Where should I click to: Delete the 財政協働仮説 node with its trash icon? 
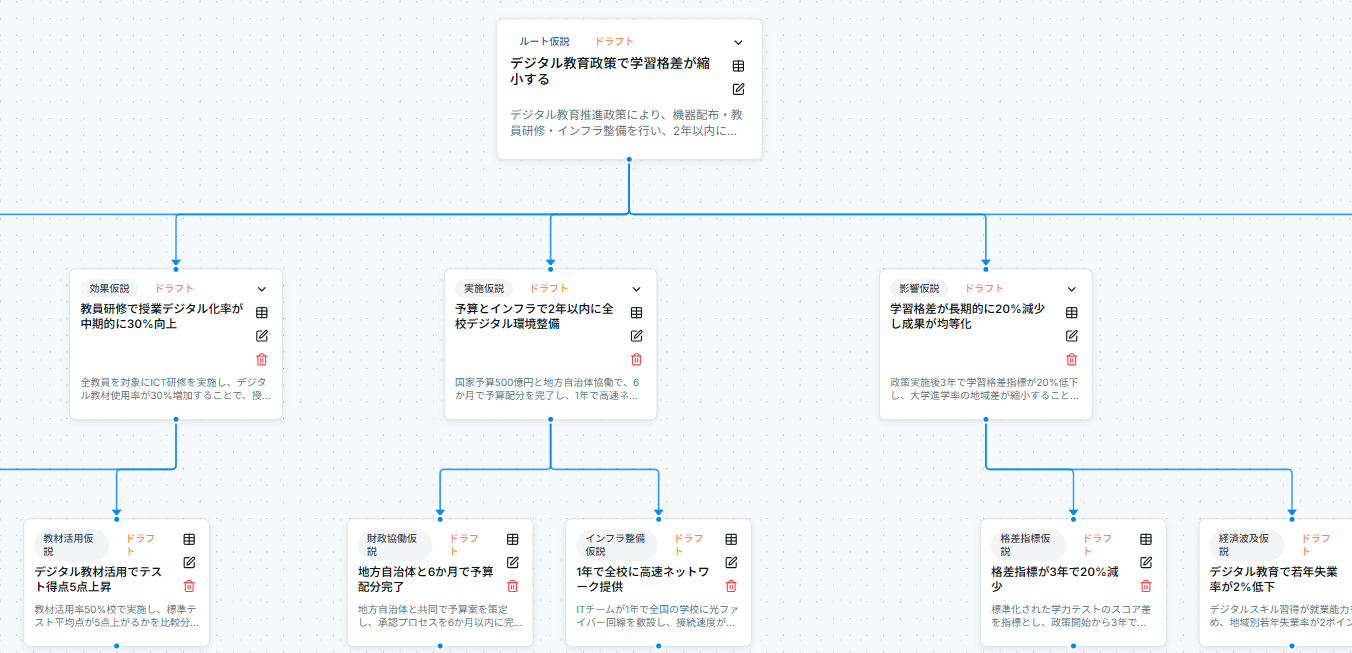513,586
